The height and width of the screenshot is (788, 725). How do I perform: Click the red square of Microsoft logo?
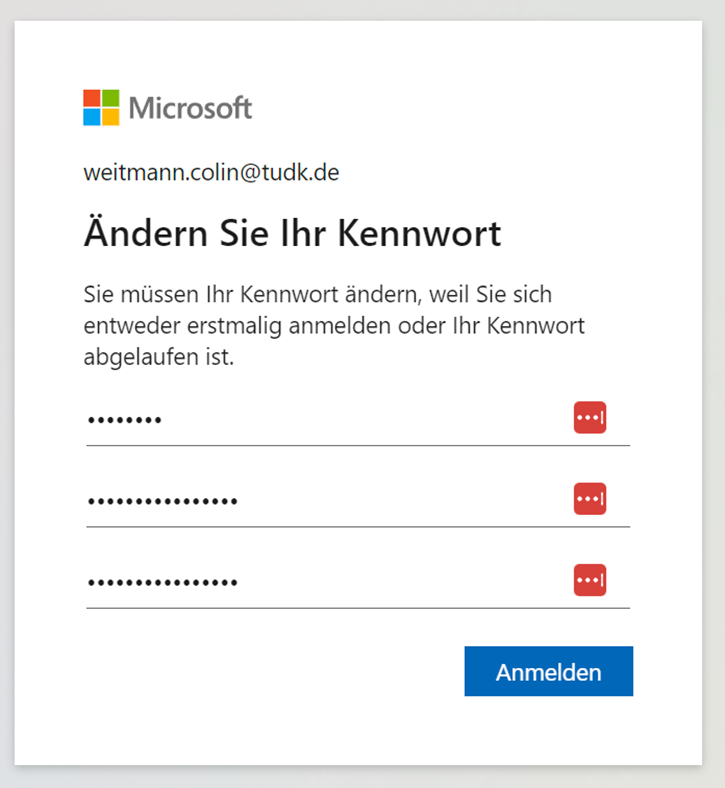tap(91, 97)
